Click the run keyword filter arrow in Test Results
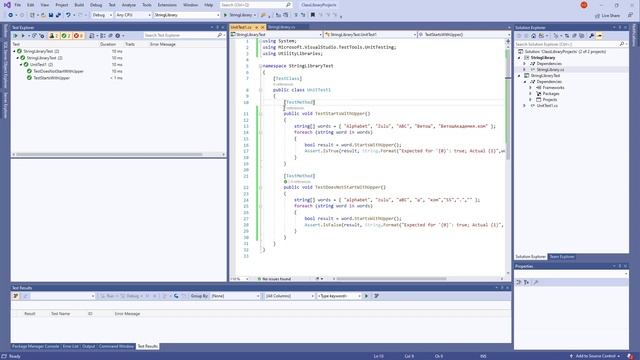The height and width of the screenshot is (360, 640). tap(366, 296)
